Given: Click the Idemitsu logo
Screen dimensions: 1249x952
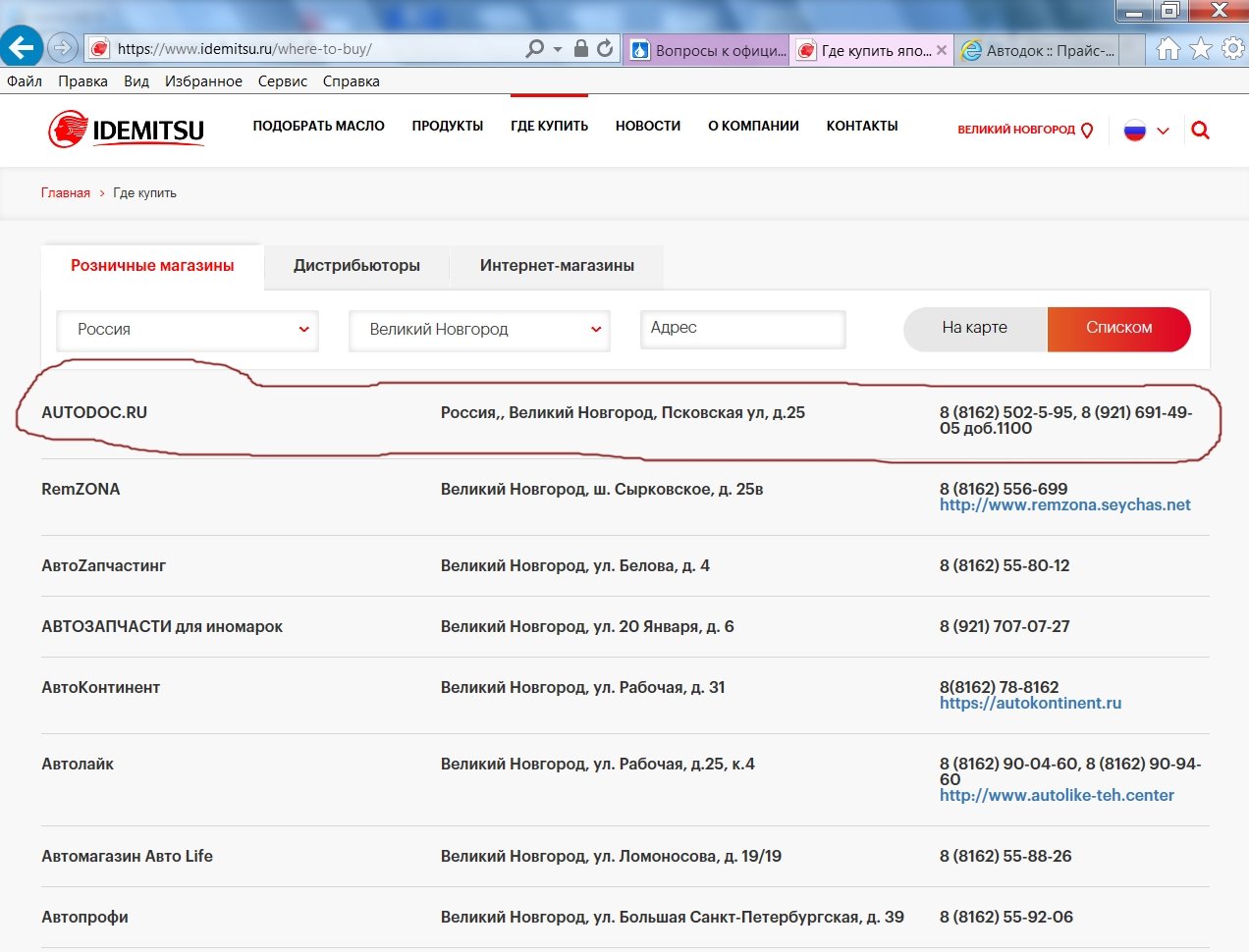Looking at the screenshot, I should pos(126,129).
